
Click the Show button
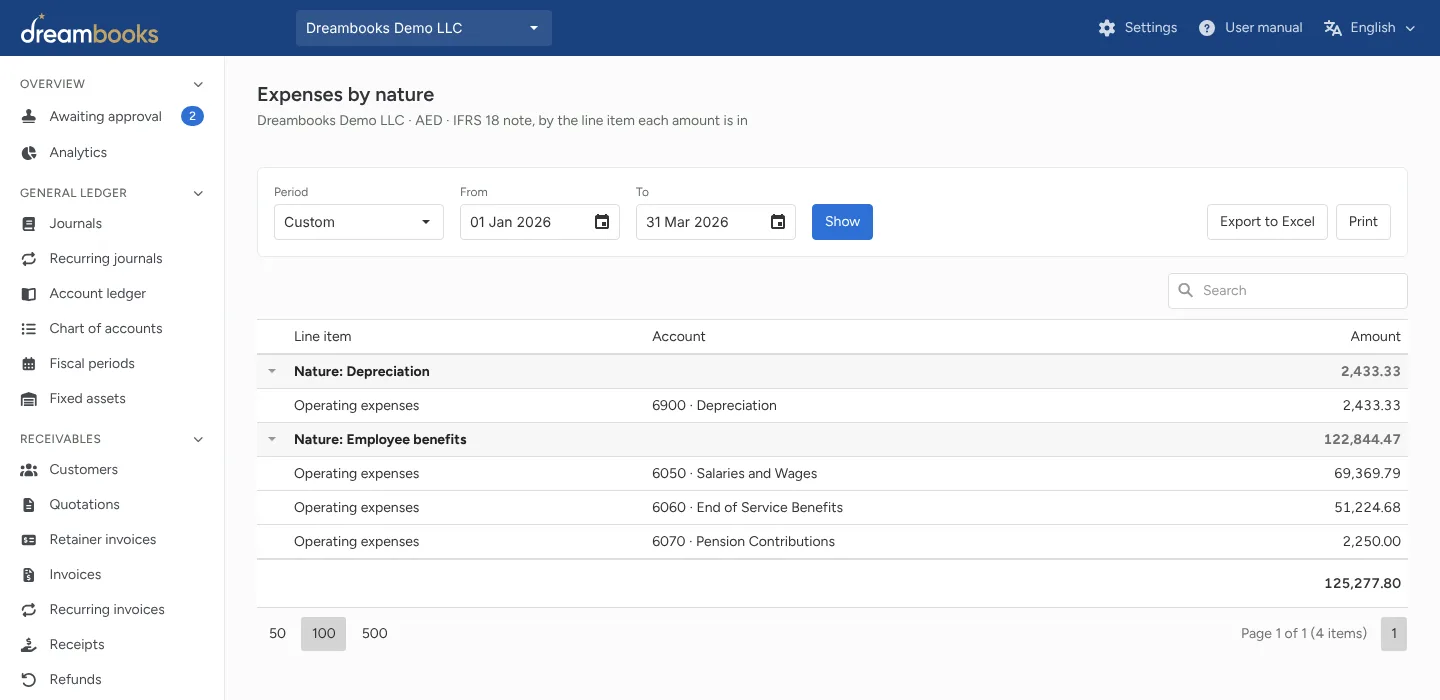pos(842,222)
